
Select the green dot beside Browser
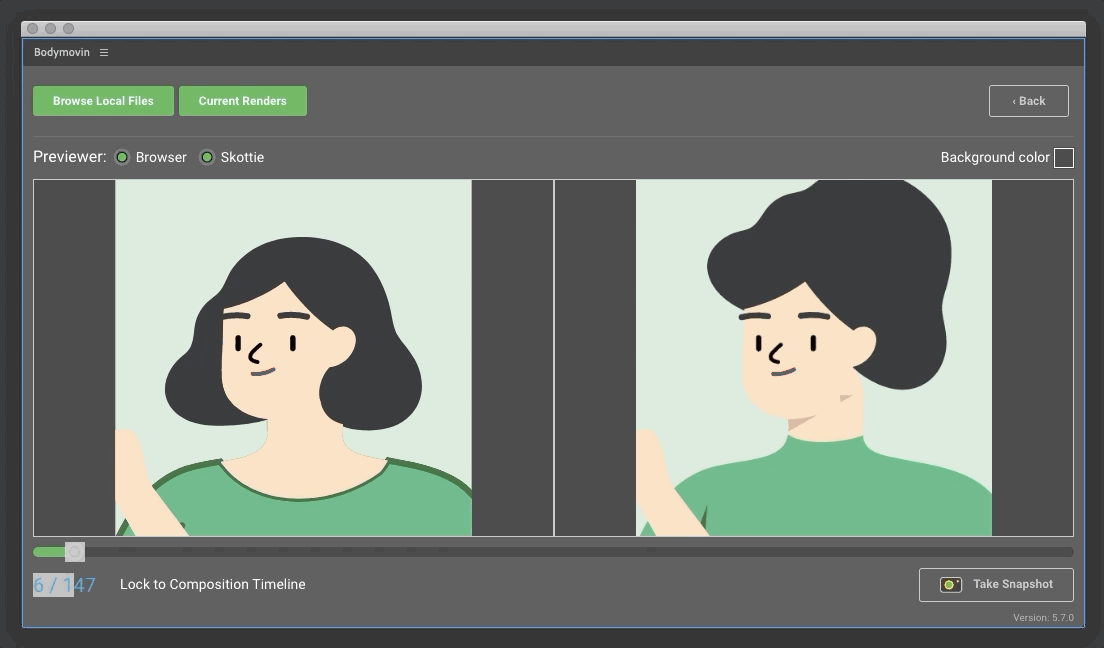coord(121,157)
